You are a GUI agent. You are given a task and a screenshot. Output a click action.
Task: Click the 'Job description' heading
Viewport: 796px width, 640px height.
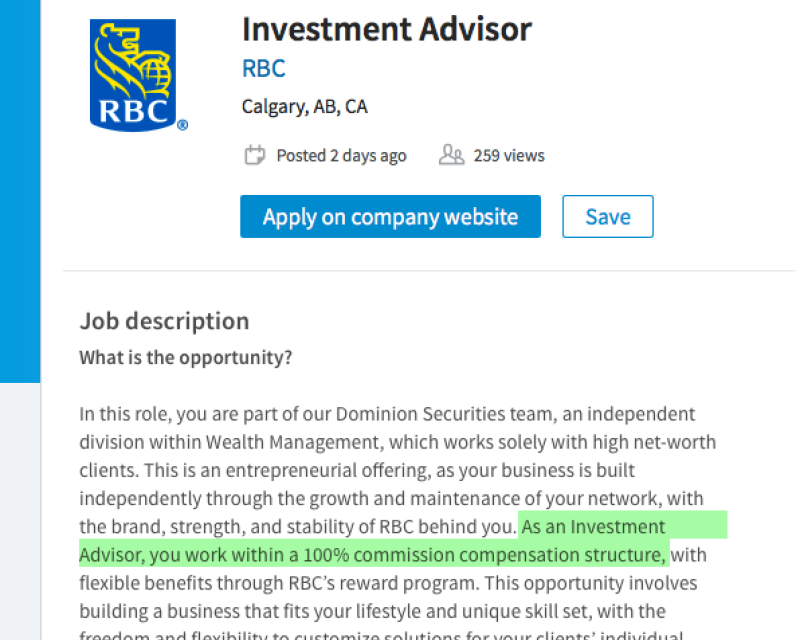pyautogui.click(x=164, y=321)
